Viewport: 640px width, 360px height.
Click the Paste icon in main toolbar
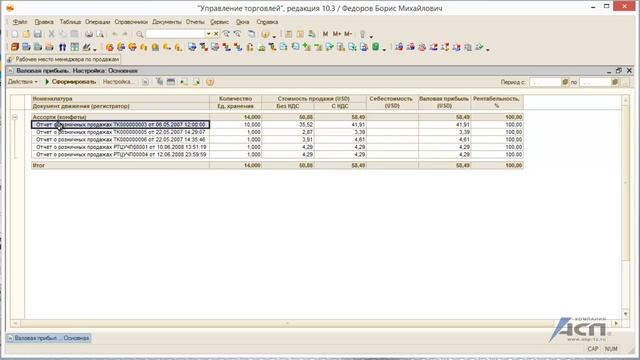click(74, 34)
